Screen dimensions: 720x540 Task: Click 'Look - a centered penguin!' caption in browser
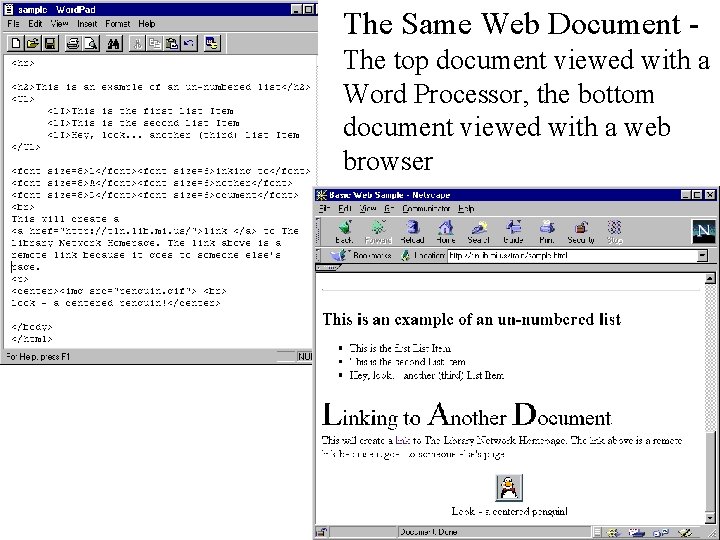tap(510, 511)
